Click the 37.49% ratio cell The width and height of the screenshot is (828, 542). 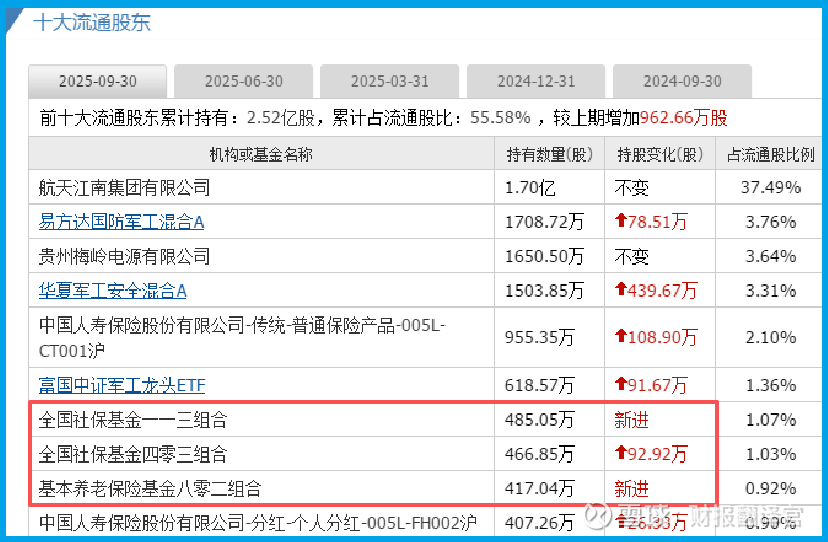tap(770, 188)
